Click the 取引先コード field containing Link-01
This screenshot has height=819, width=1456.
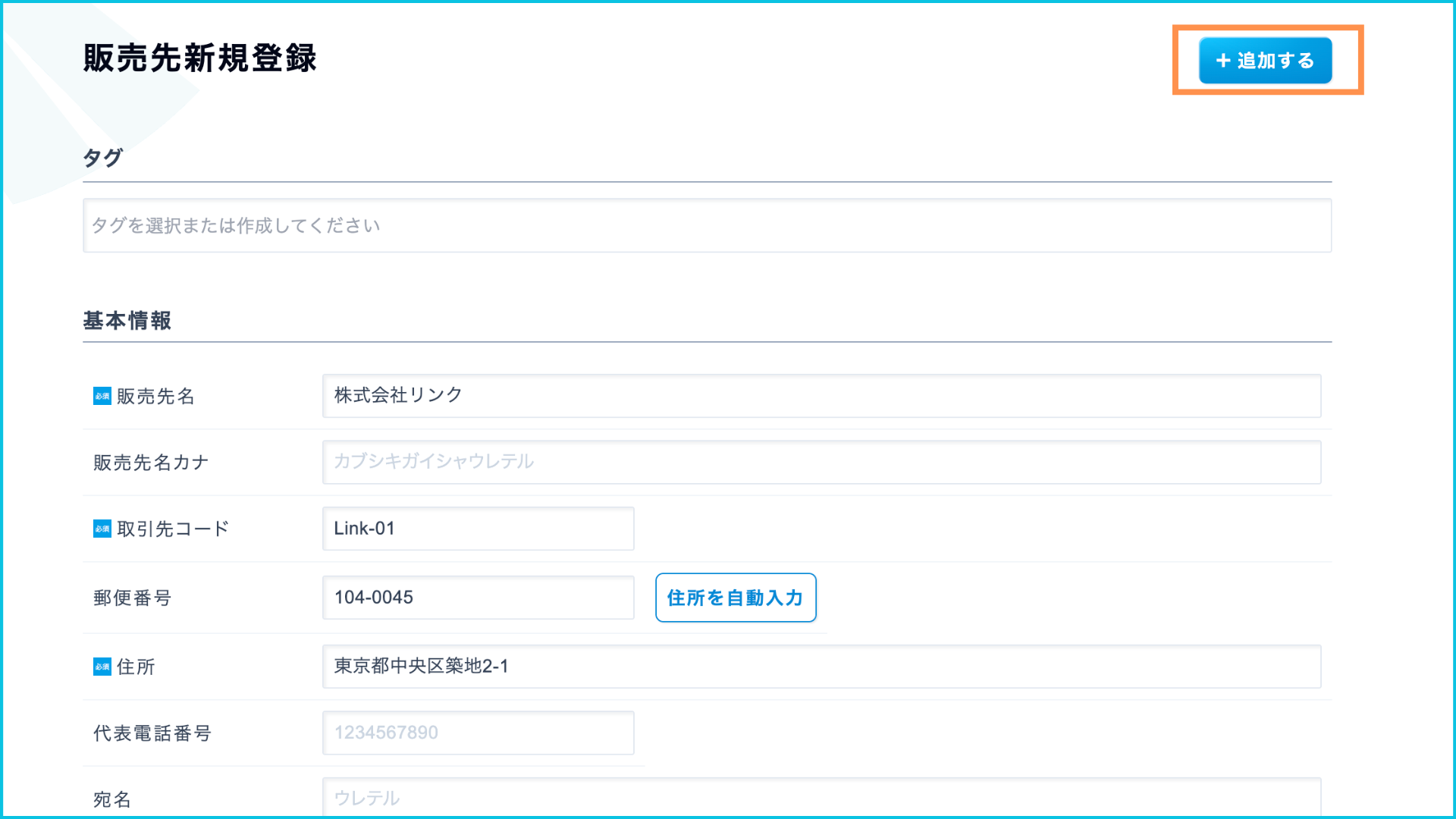tap(478, 529)
